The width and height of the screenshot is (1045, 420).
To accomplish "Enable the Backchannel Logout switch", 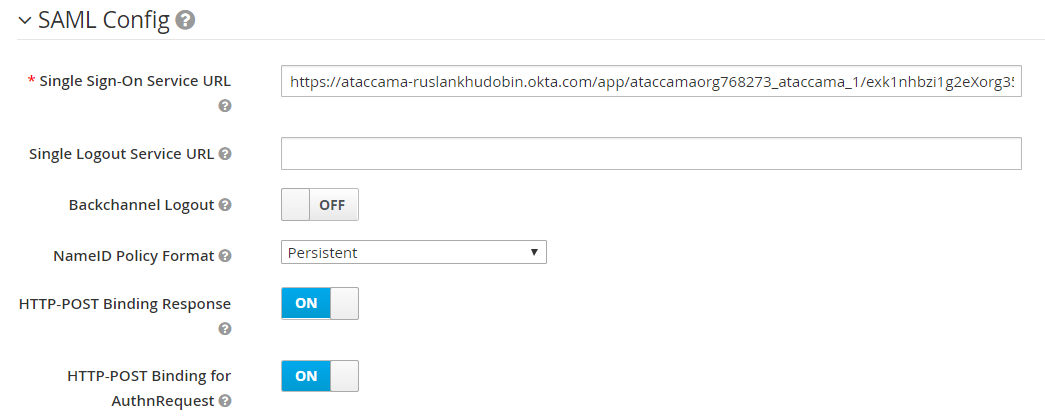I will coord(319,205).
